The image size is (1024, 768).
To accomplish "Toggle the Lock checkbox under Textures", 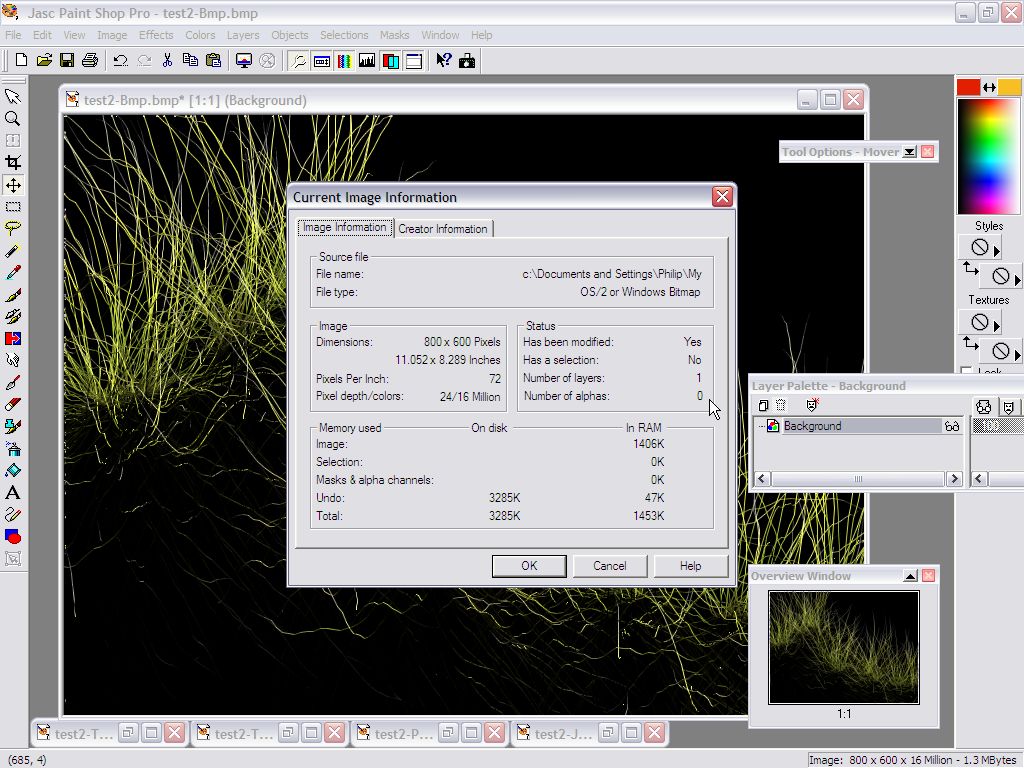I will (x=966, y=372).
